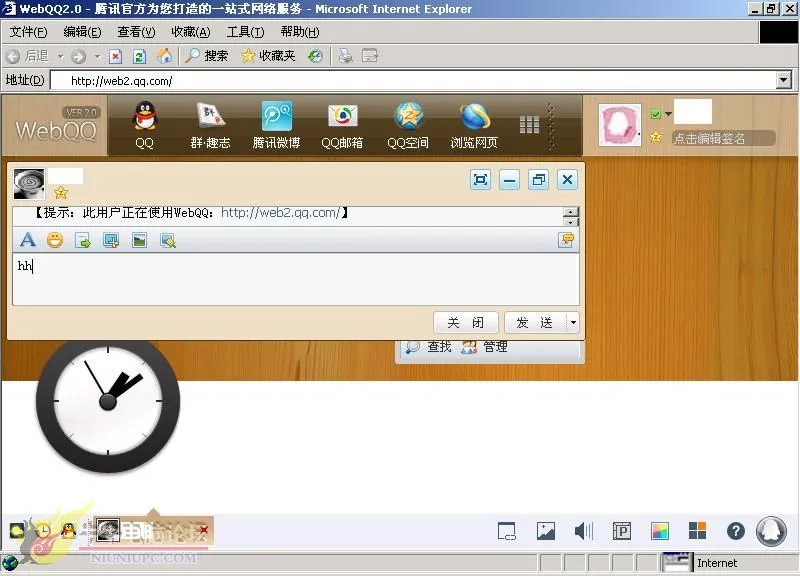This screenshot has height=576, width=800.
Task: Select the screen capture icon in chat toolbar
Action: pyautogui.click(x=110, y=240)
